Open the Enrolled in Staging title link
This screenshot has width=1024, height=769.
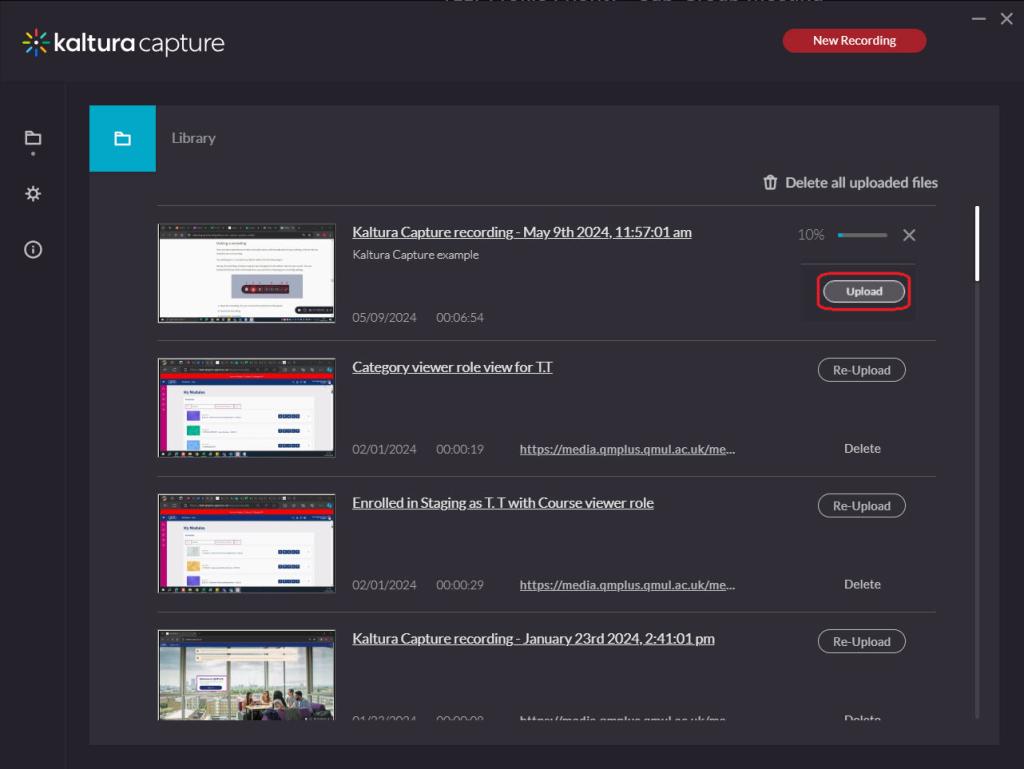(503, 502)
